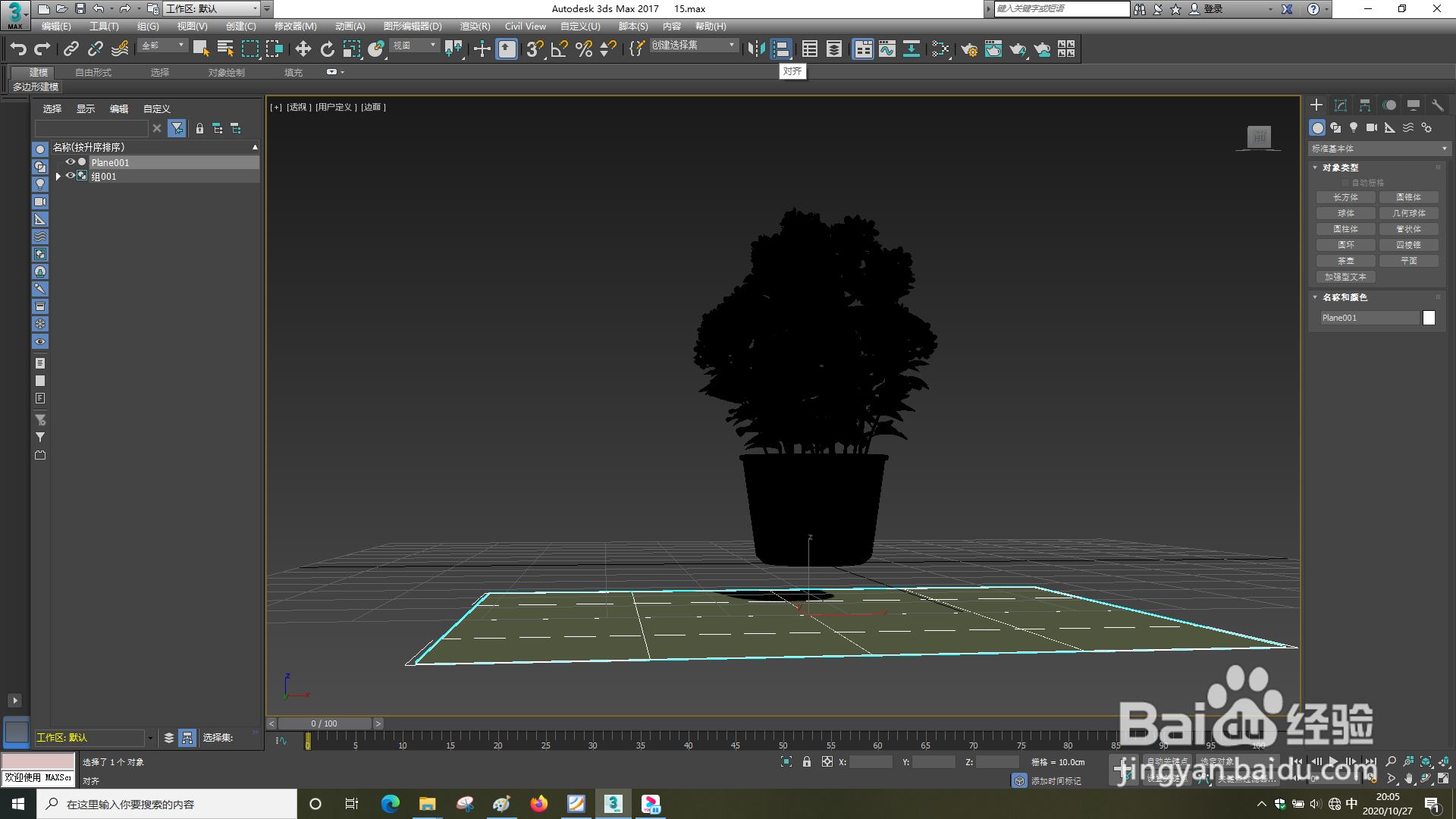Click the Plane001 object color swatch

(x=1429, y=318)
